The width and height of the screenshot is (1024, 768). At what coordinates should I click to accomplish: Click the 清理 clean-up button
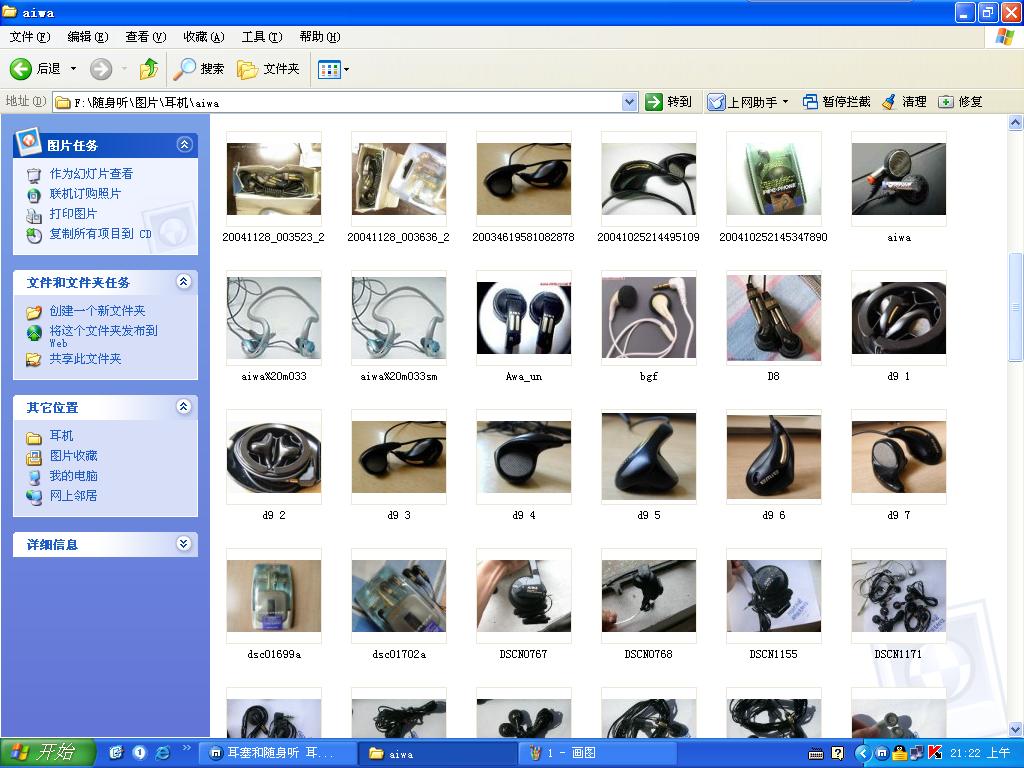(904, 102)
